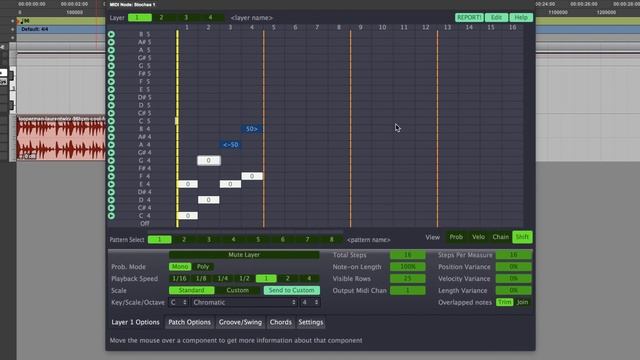Set playback speed to 1/4

(x=222, y=278)
